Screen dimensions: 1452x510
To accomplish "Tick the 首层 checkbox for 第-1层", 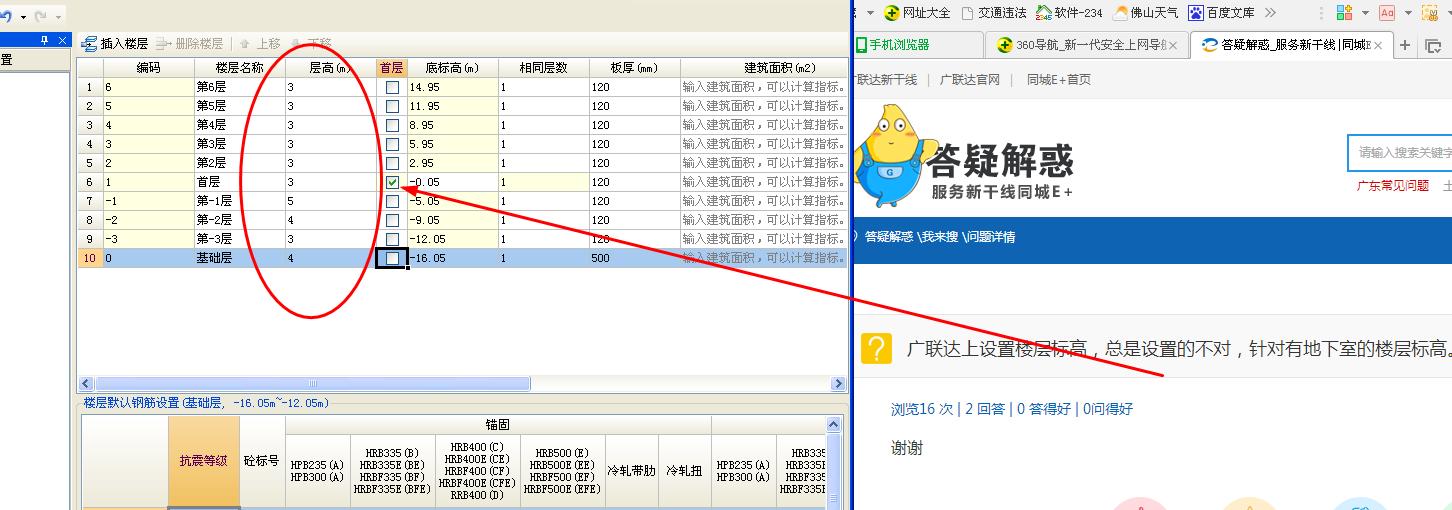I will (x=392, y=201).
